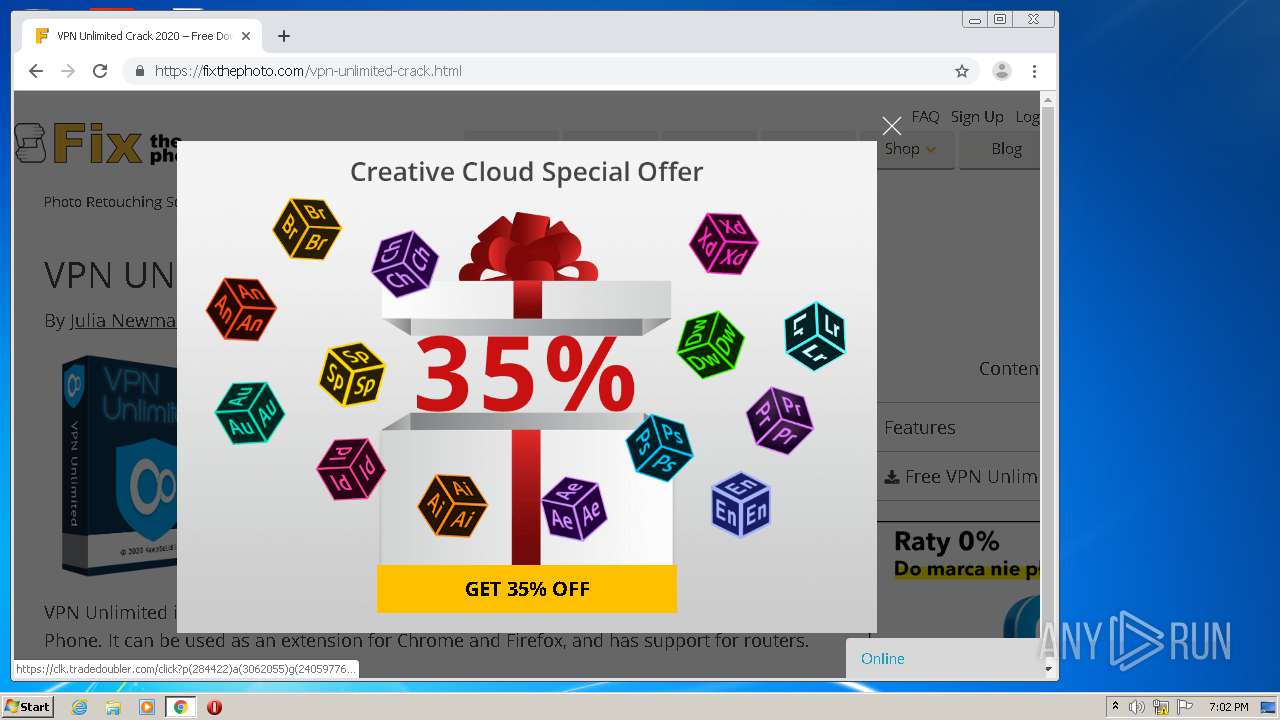Click the red gift bow image
This screenshot has width=1280, height=720.
[x=528, y=247]
